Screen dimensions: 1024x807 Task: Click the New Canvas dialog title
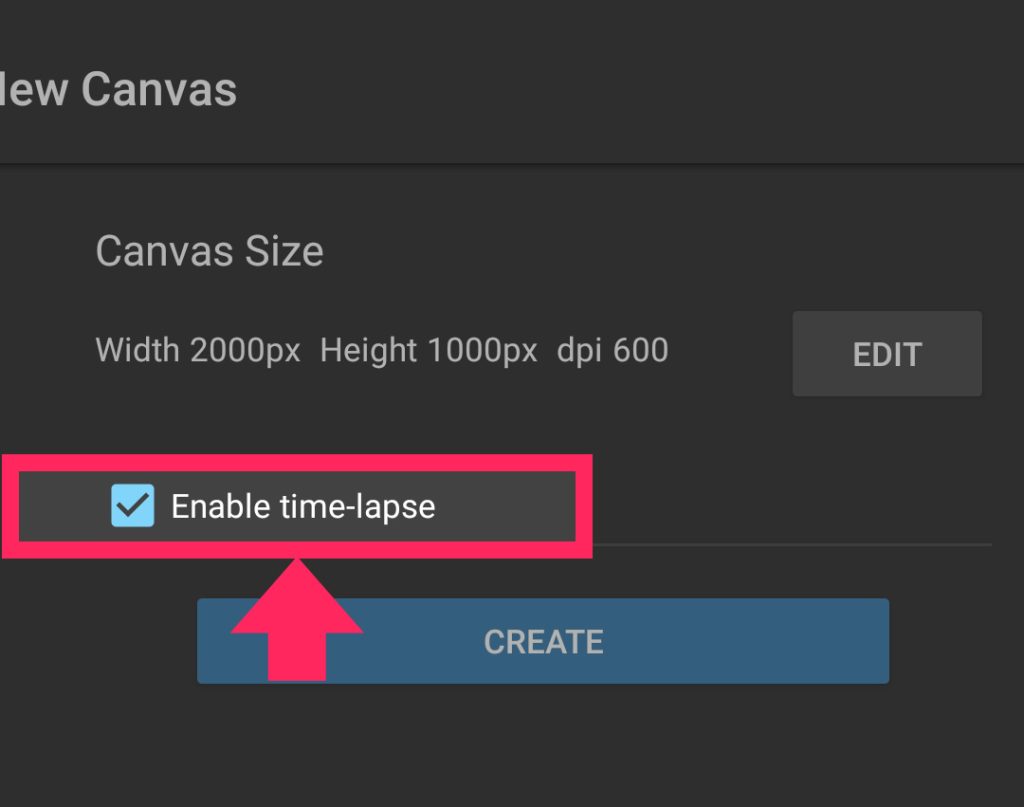(x=118, y=90)
